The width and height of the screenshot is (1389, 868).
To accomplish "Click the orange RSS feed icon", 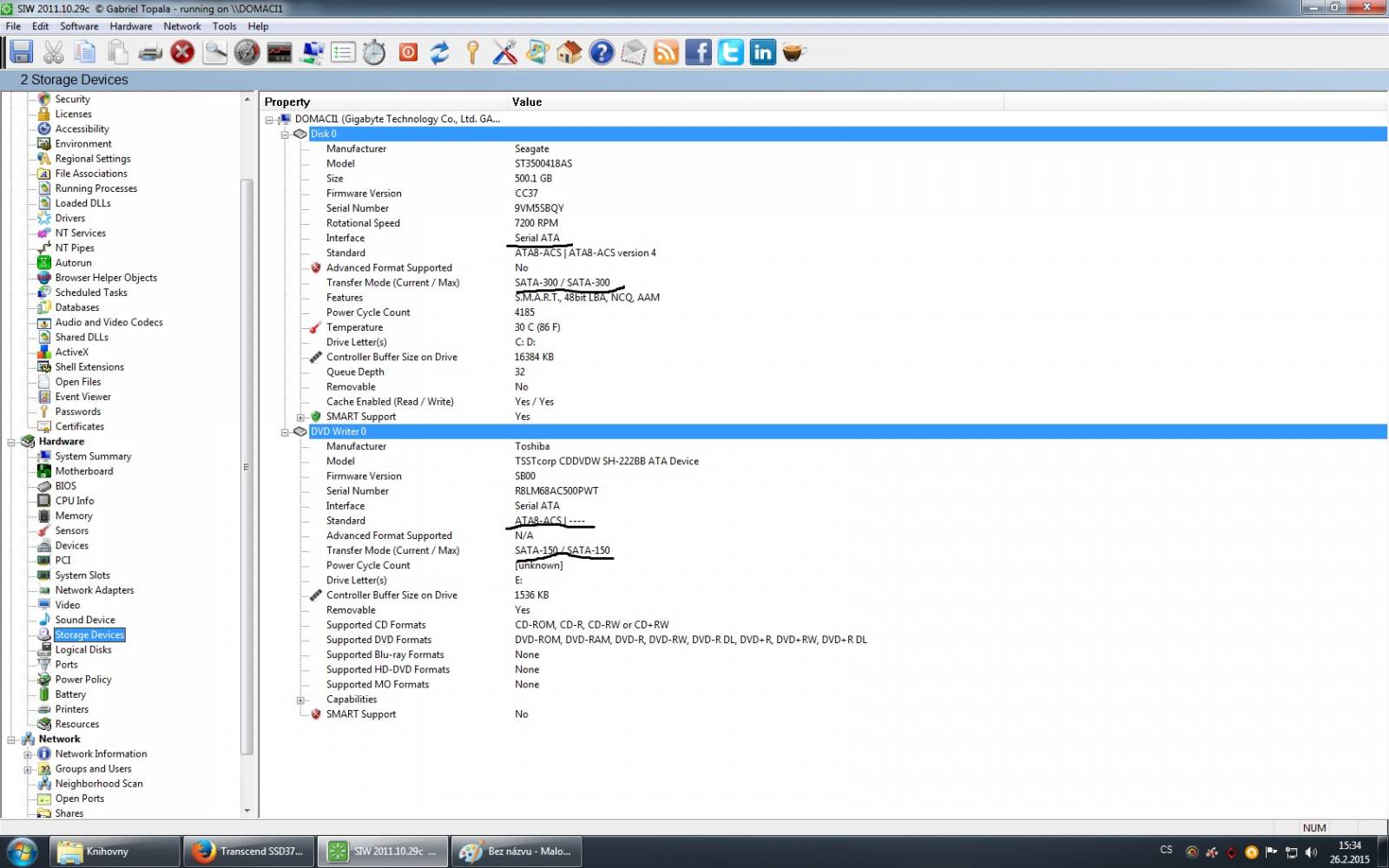I will click(x=666, y=52).
